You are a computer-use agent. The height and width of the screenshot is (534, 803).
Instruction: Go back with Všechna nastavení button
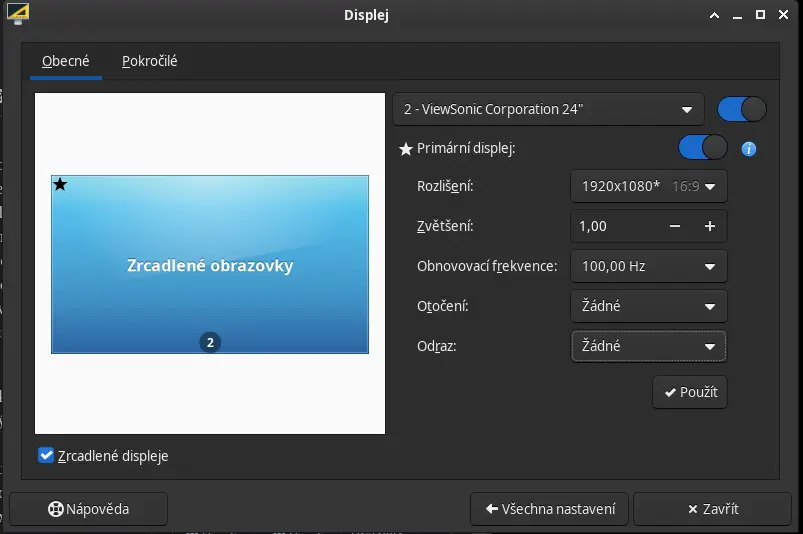(x=550, y=509)
